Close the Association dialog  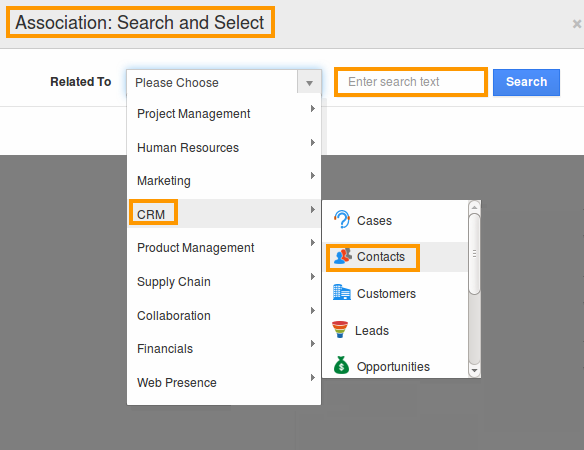tap(577, 24)
